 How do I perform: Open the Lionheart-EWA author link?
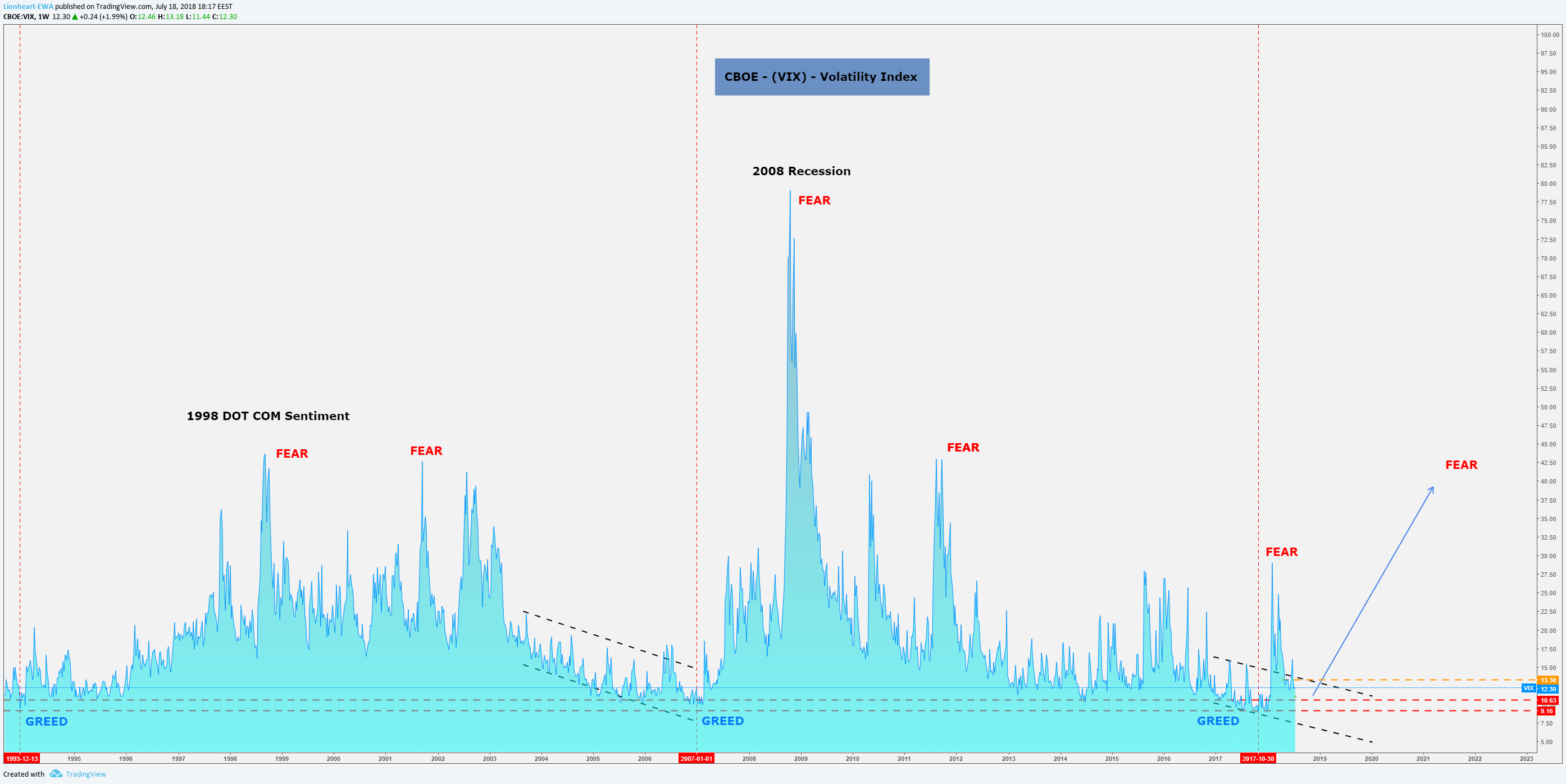click(x=29, y=7)
